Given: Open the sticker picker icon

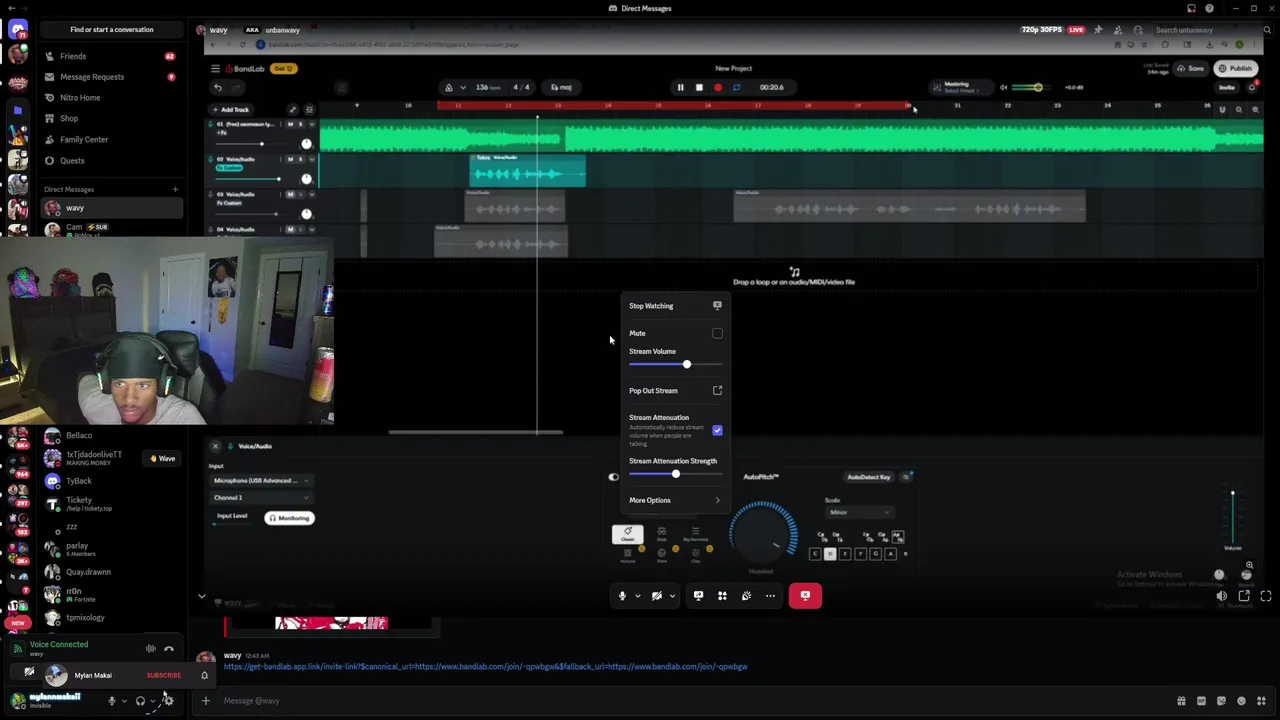Looking at the screenshot, I should coord(1221,701).
